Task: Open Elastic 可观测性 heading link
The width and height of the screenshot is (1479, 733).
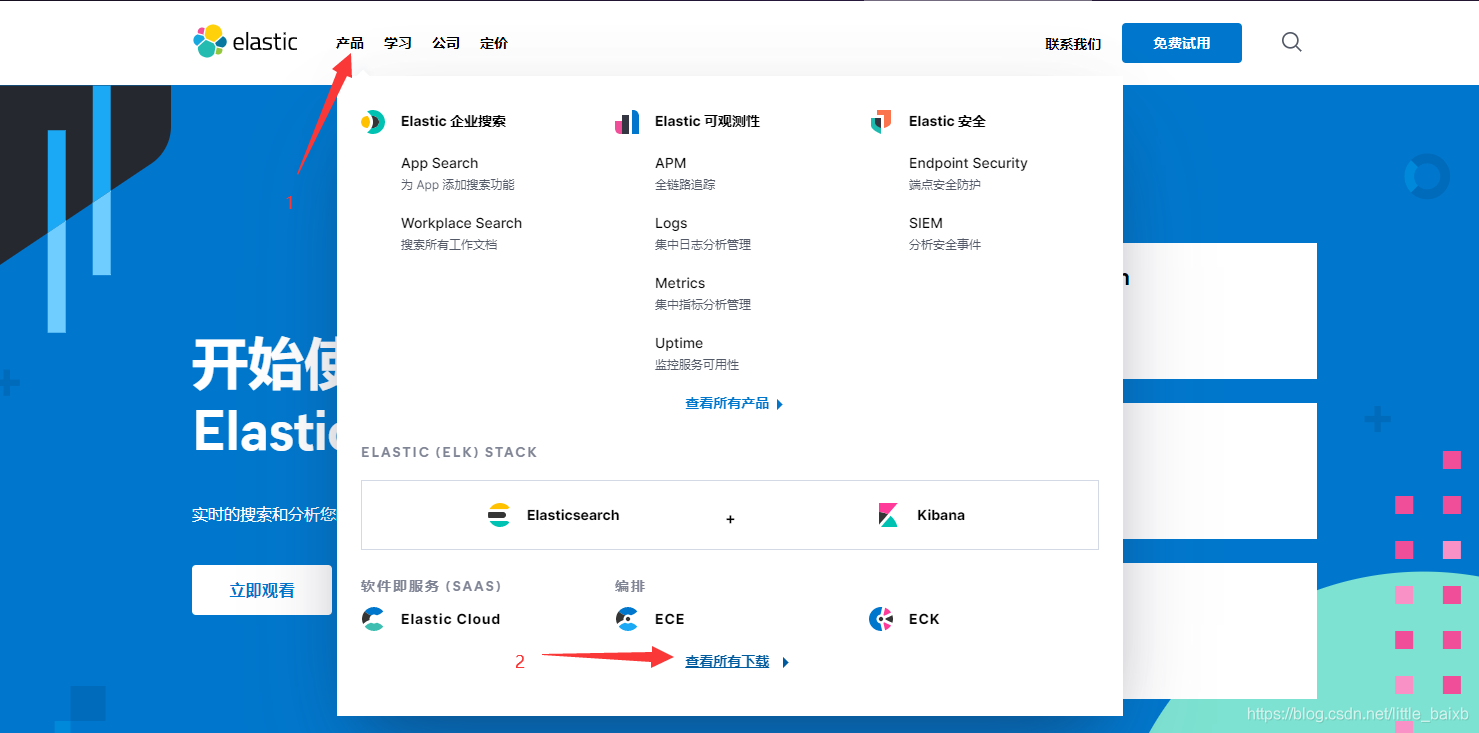Action: coord(707,121)
